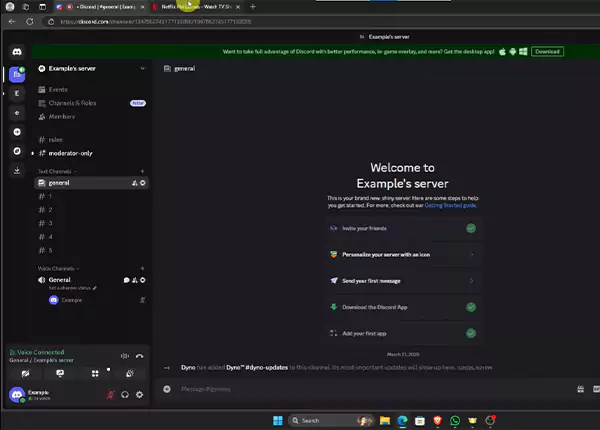Toggle deafen headphones icon
Viewport: 600px width, 430px height.
pos(125,394)
